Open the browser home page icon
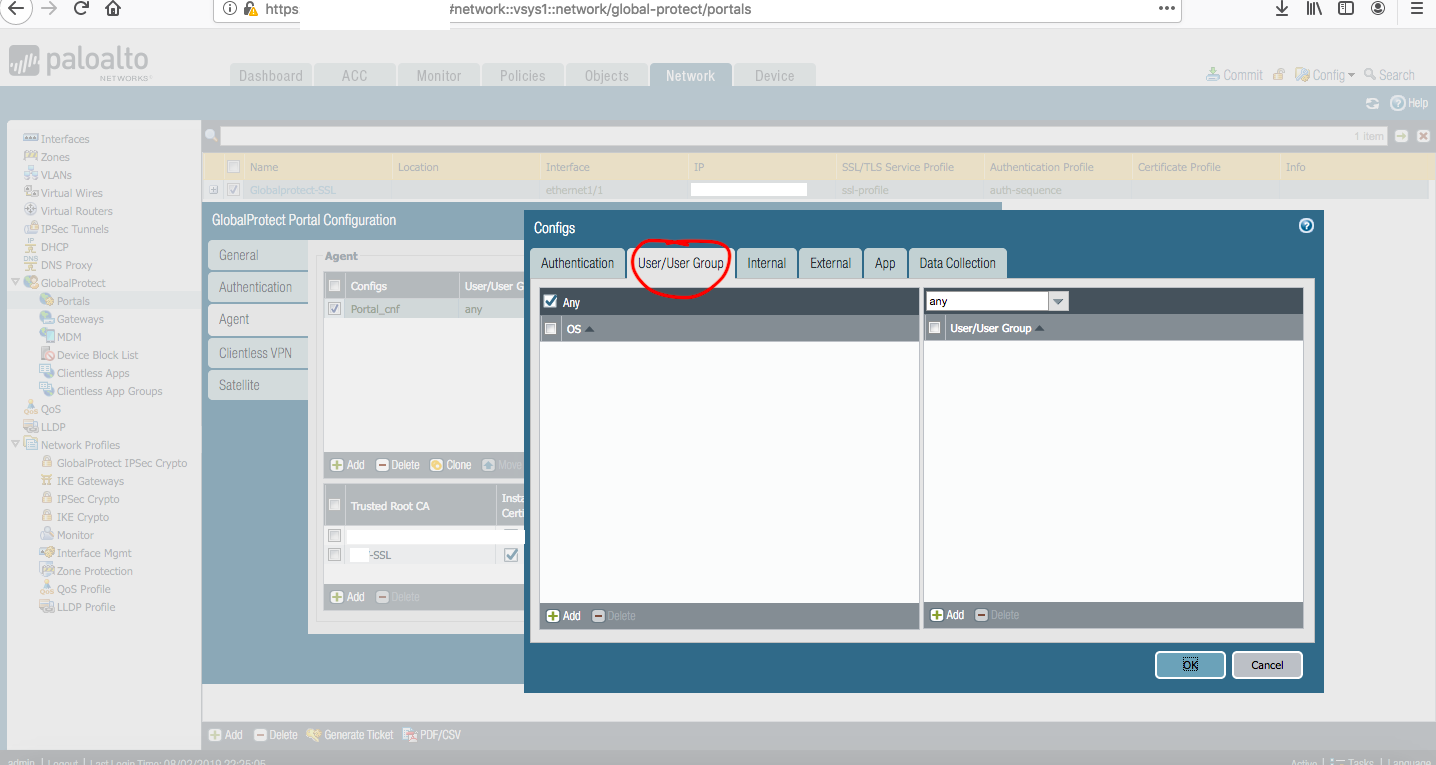Image resolution: width=1436 pixels, height=765 pixels. [113, 9]
